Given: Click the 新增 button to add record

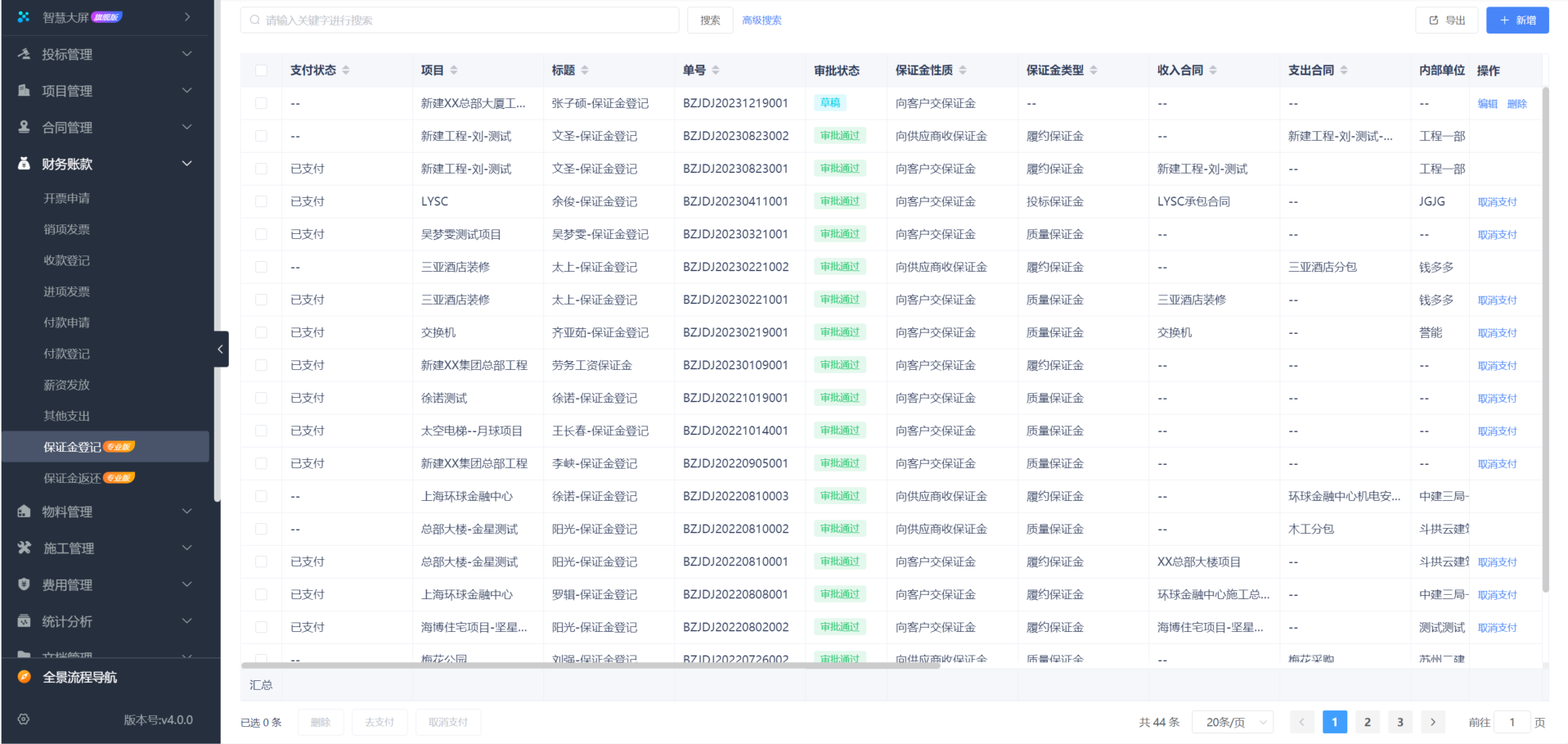Looking at the screenshot, I should (1516, 19).
